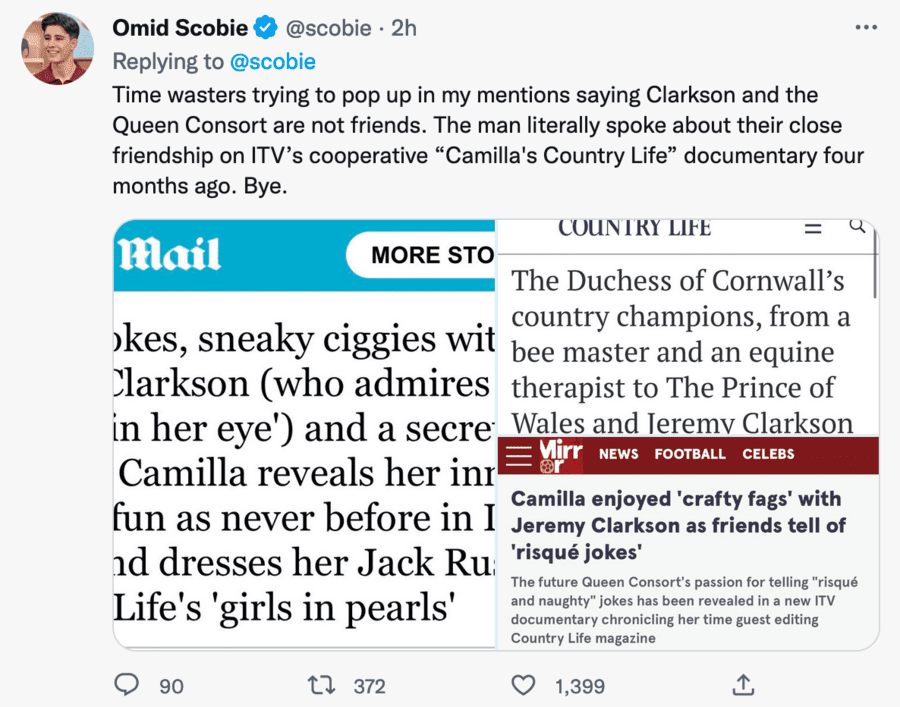Open the Mirror hamburger menu icon
The width and height of the screenshot is (900, 707).
pos(518,454)
